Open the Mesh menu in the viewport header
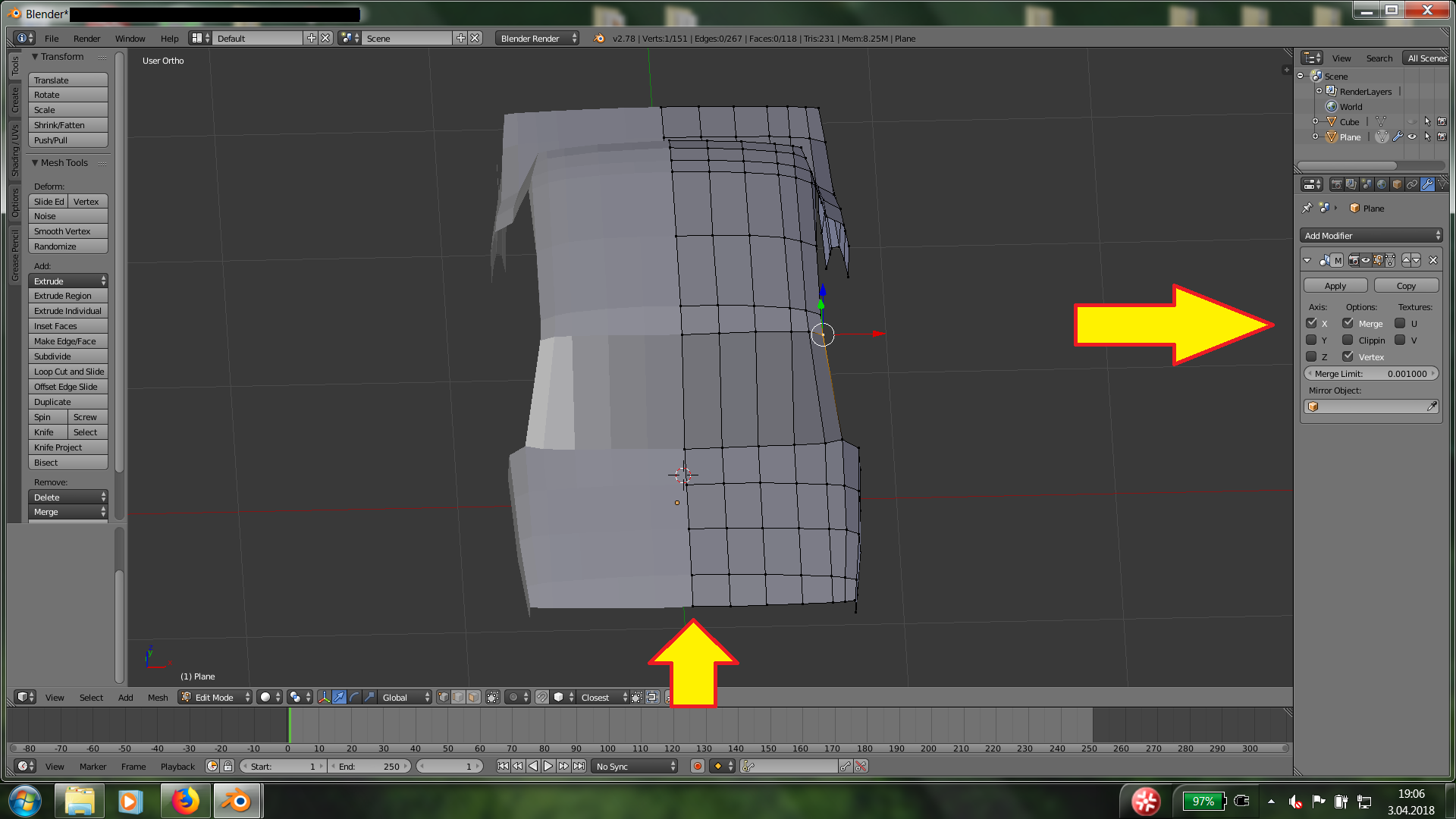This screenshot has width=1456, height=819. (x=158, y=697)
